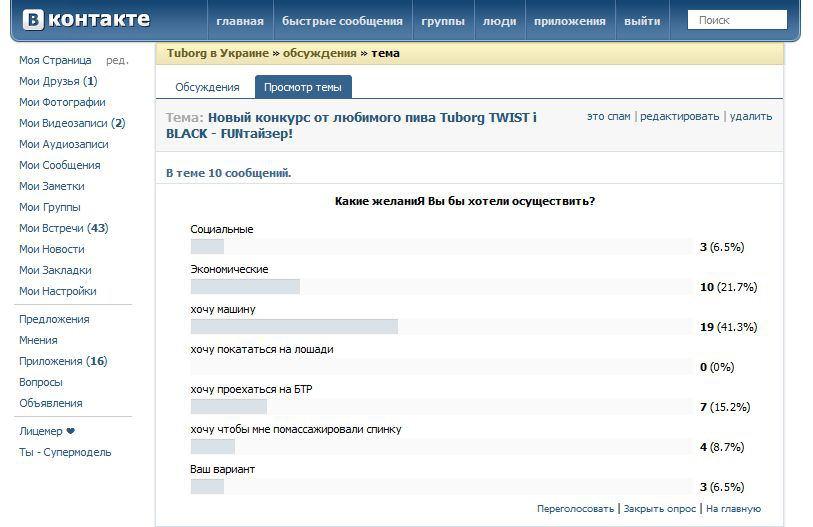Go to Мои Видеозаписи (2)
The image size is (813, 527).
[72, 123]
